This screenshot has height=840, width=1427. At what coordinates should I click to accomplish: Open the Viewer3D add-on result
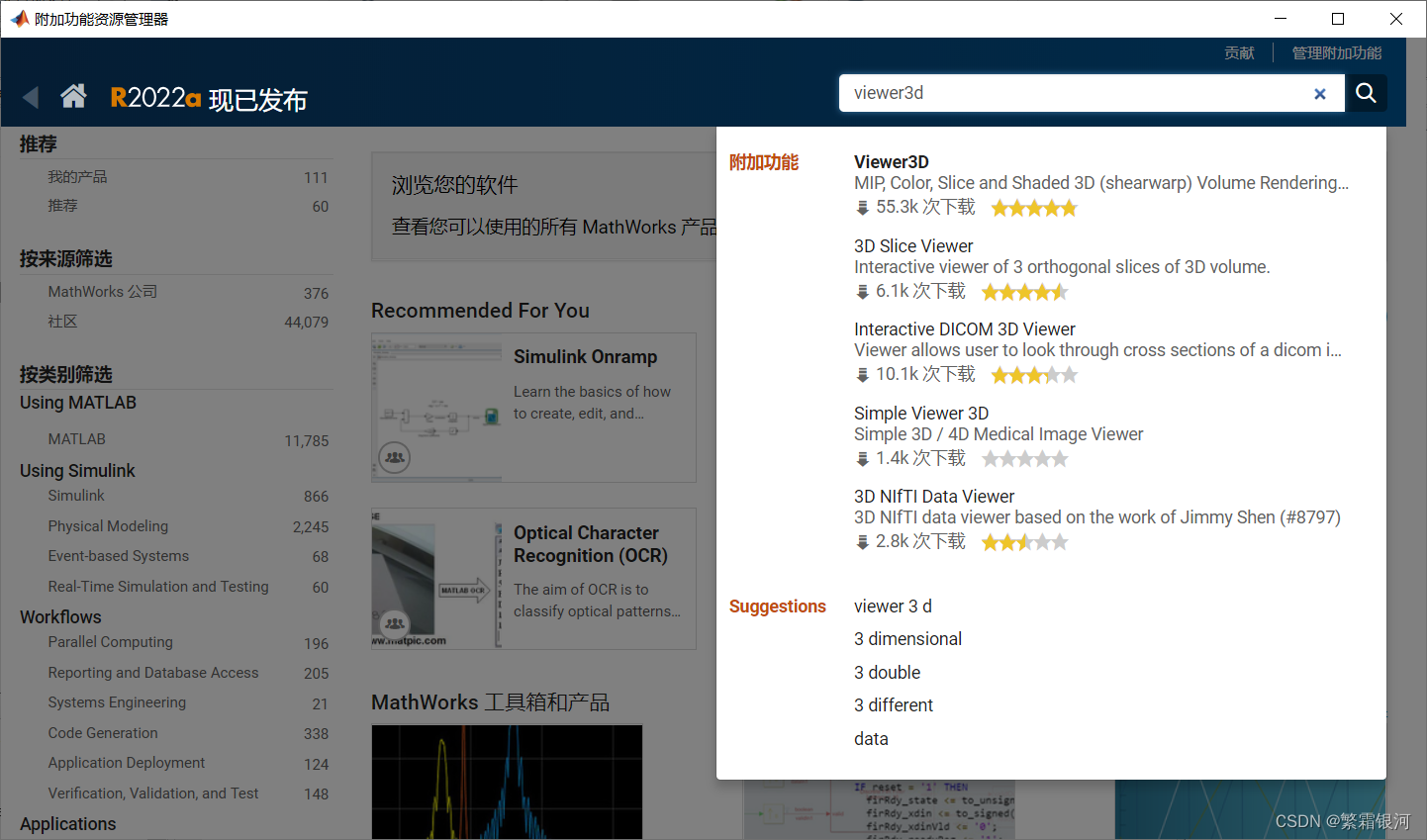tap(892, 162)
